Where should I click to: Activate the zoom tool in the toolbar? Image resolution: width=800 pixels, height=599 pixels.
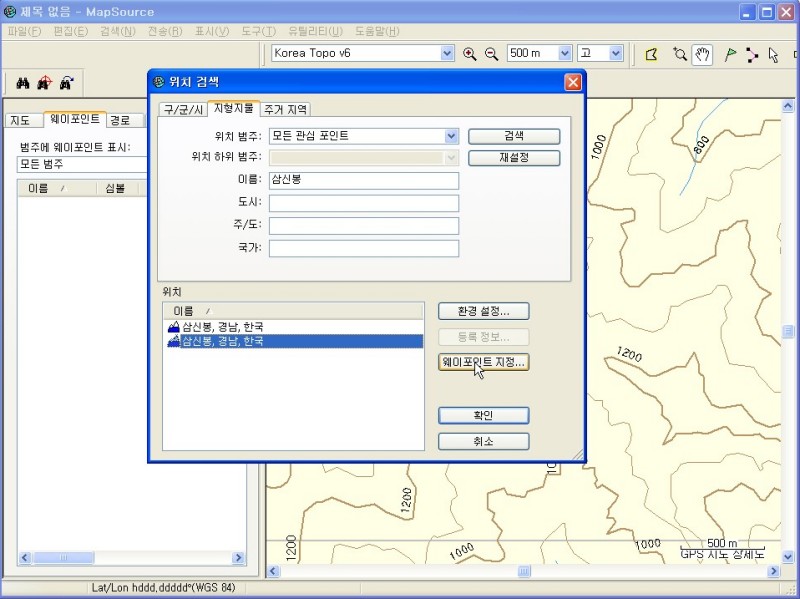coord(680,54)
